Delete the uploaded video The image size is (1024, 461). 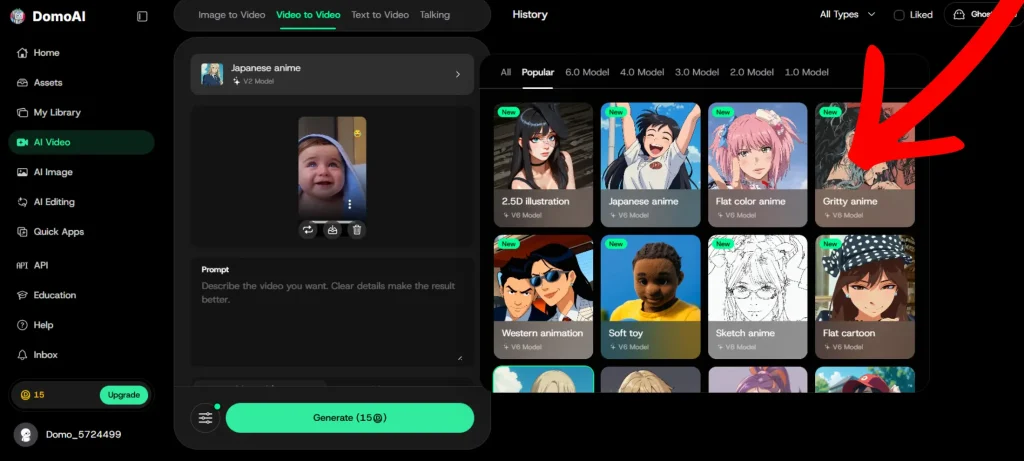coord(357,230)
